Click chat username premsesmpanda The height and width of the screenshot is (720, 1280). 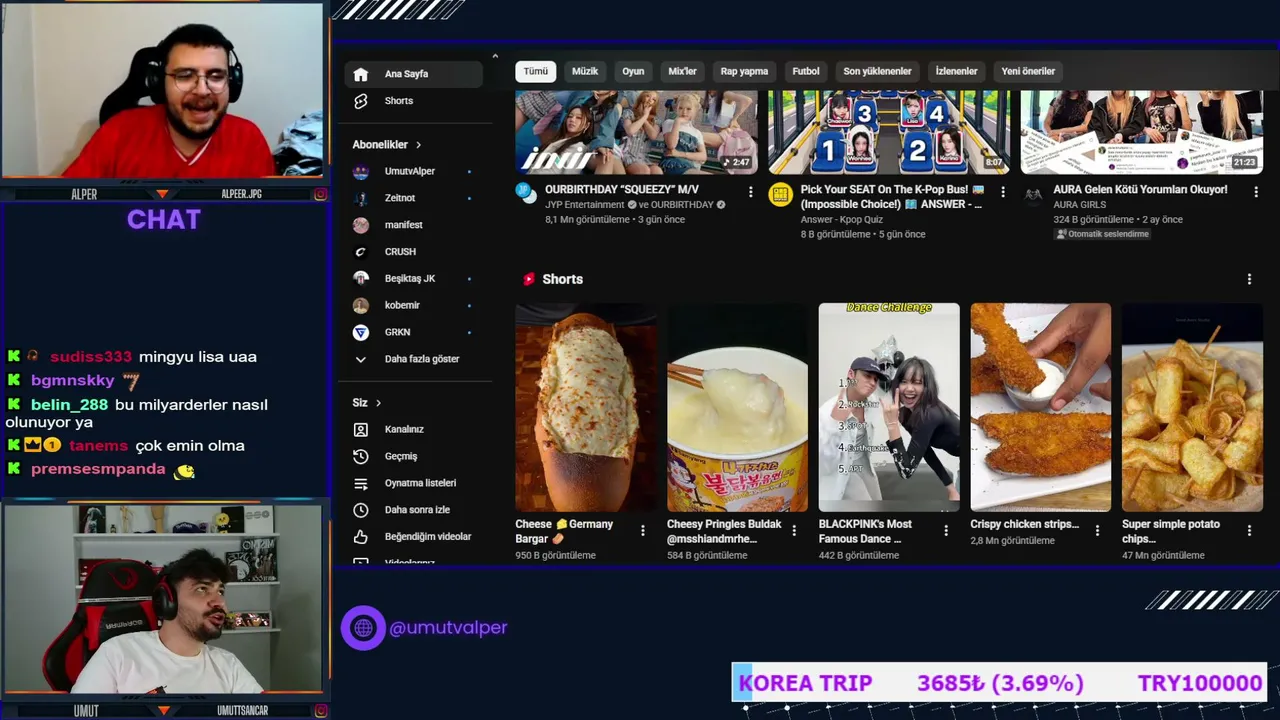[x=98, y=470]
